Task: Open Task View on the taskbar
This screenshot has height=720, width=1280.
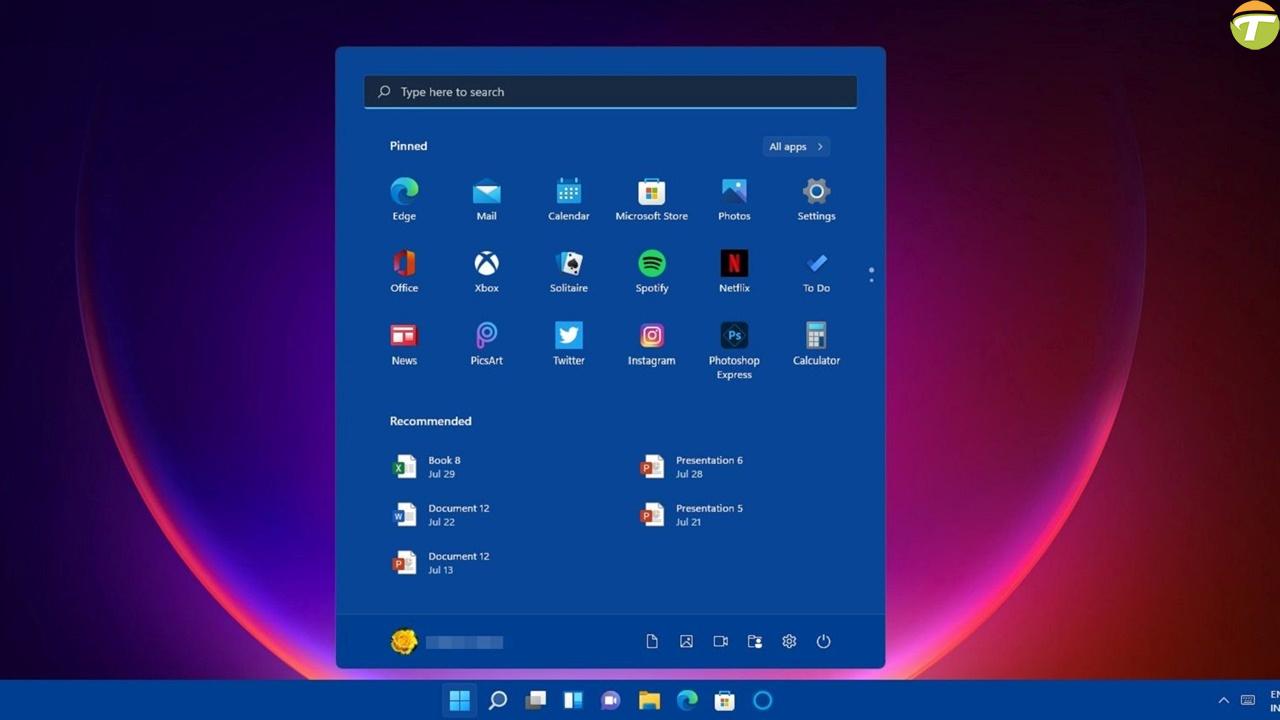Action: (536, 701)
